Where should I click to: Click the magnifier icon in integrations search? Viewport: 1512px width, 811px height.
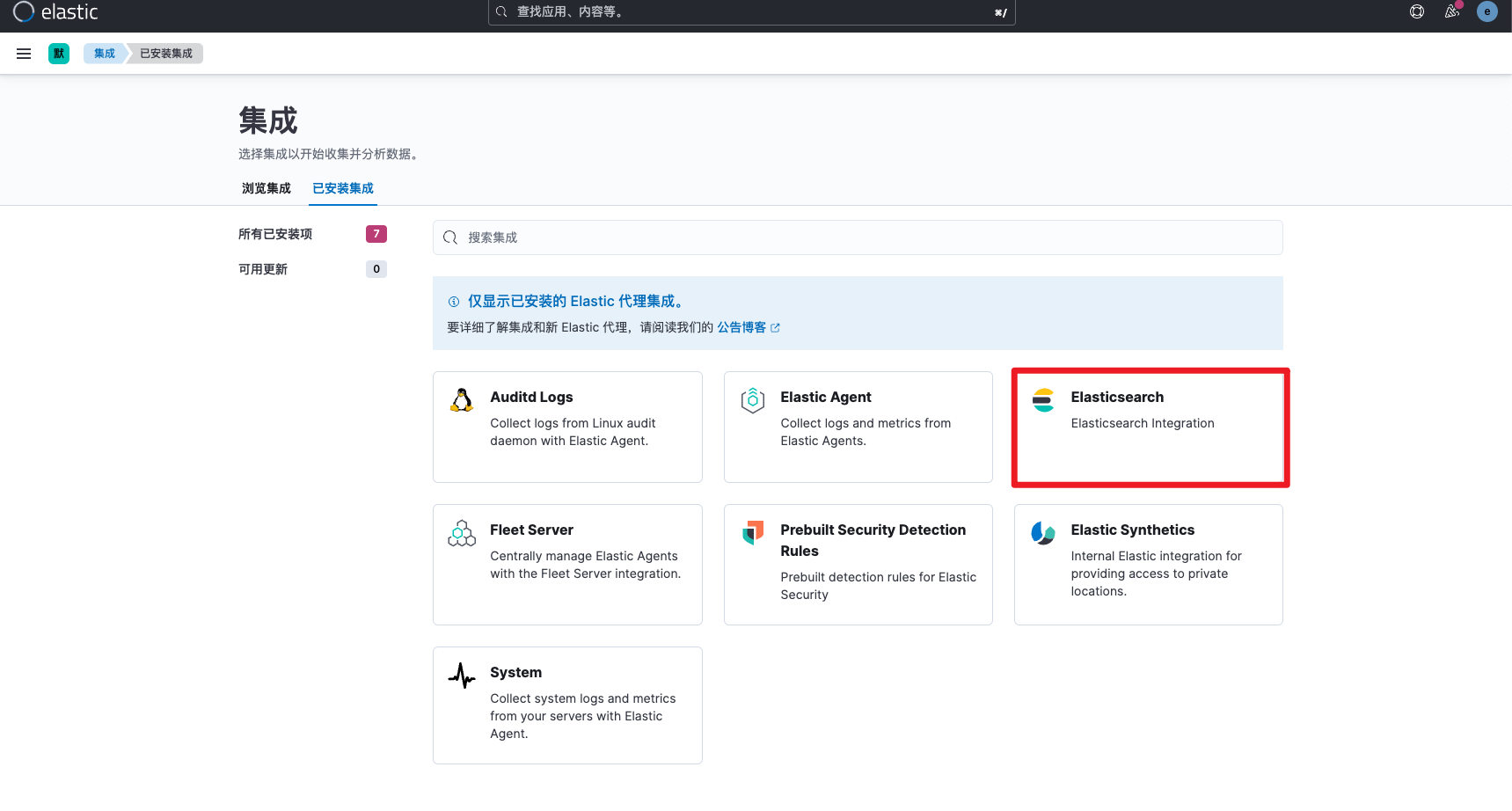[x=450, y=237]
